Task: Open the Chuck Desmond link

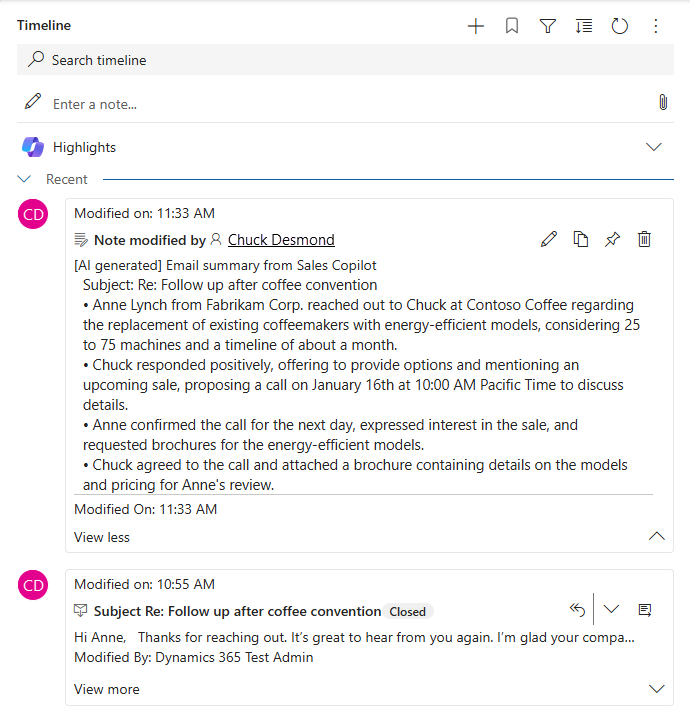Action: pyautogui.click(x=281, y=240)
